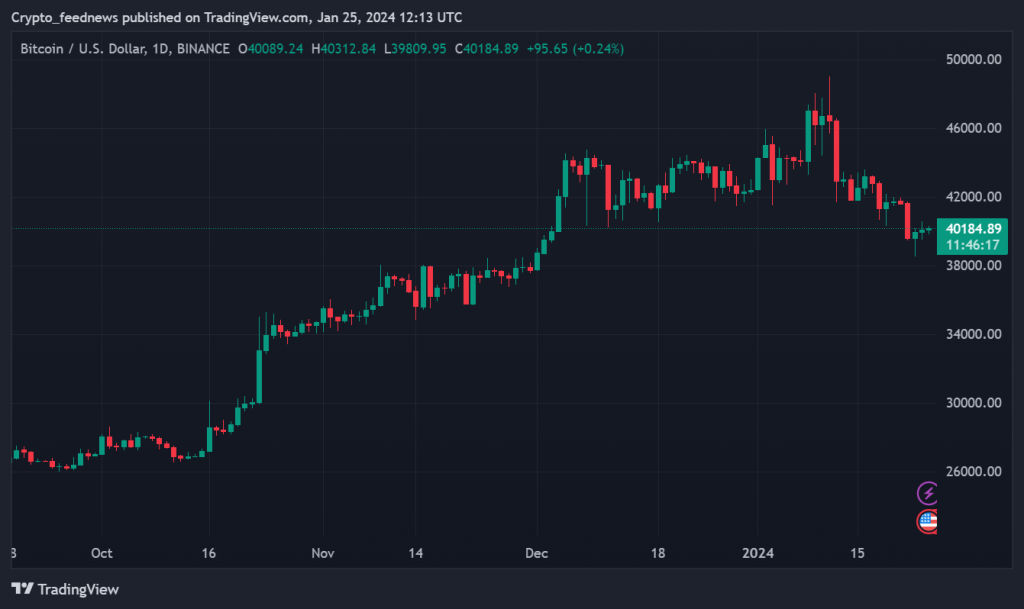Click the 50000.00 price axis label

(x=972, y=60)
